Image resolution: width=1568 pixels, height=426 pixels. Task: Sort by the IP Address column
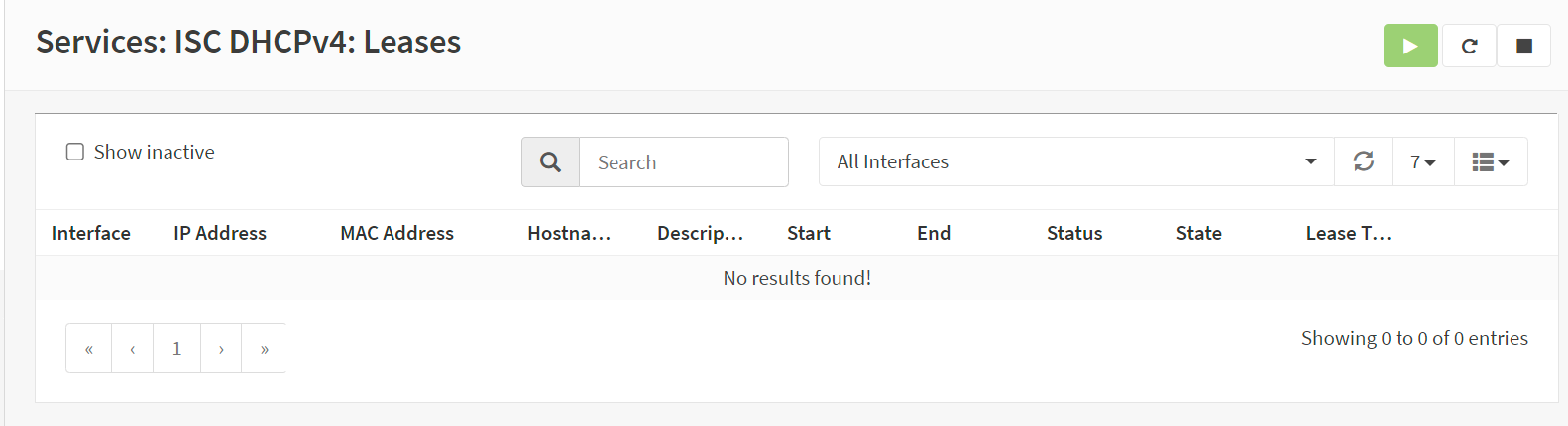[220, 233]
